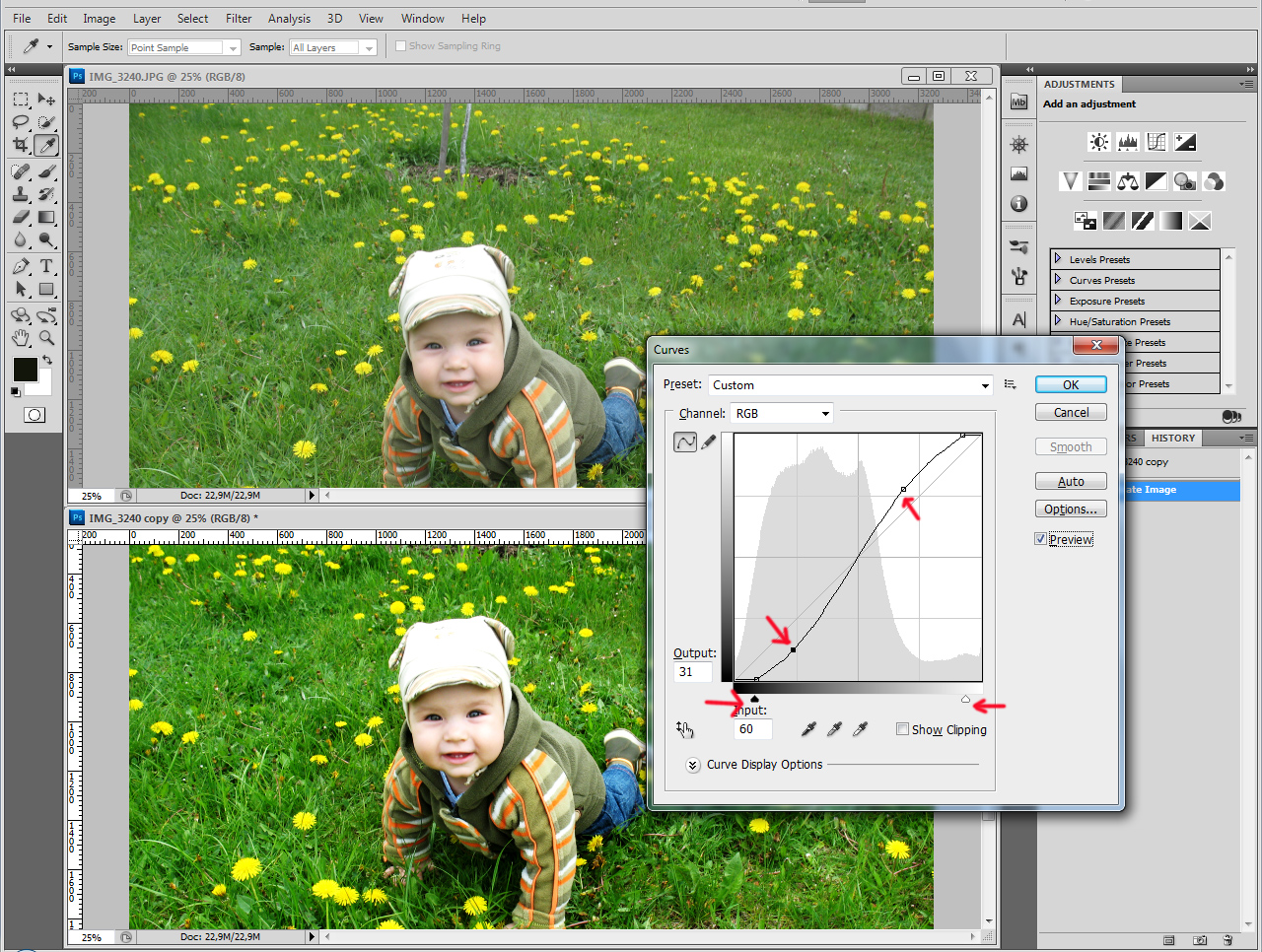The width and height of the screenshot is (1262, 952).
Task: Enable Show Clipping in Curves dialog
Action: tap(902, 729)
